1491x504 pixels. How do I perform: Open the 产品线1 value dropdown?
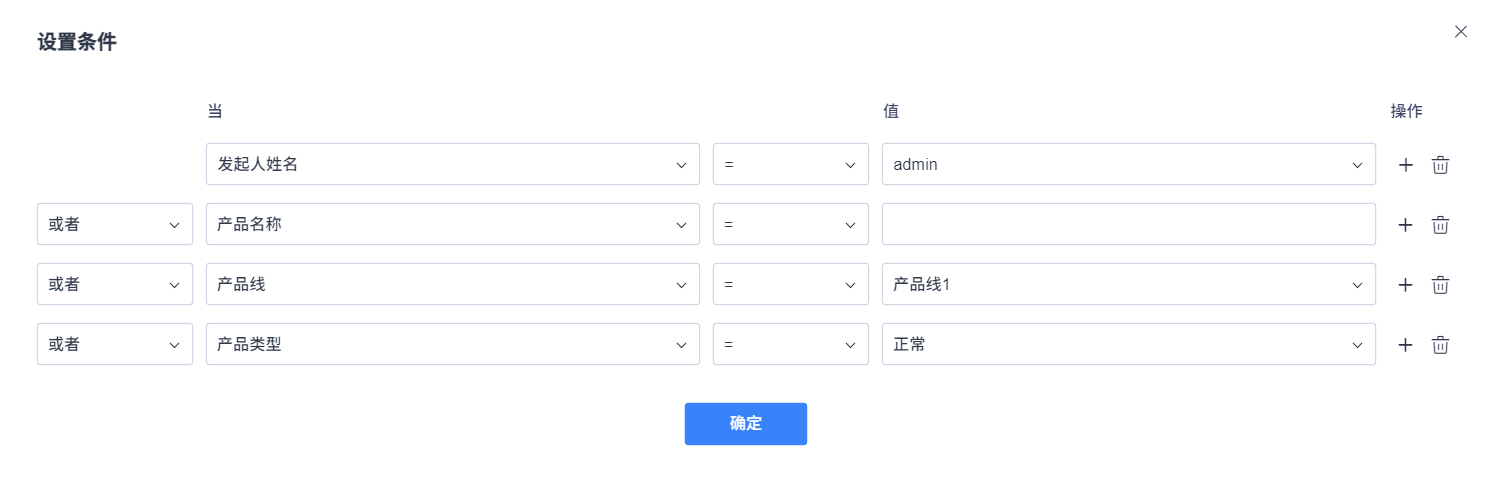point(1129,284)
